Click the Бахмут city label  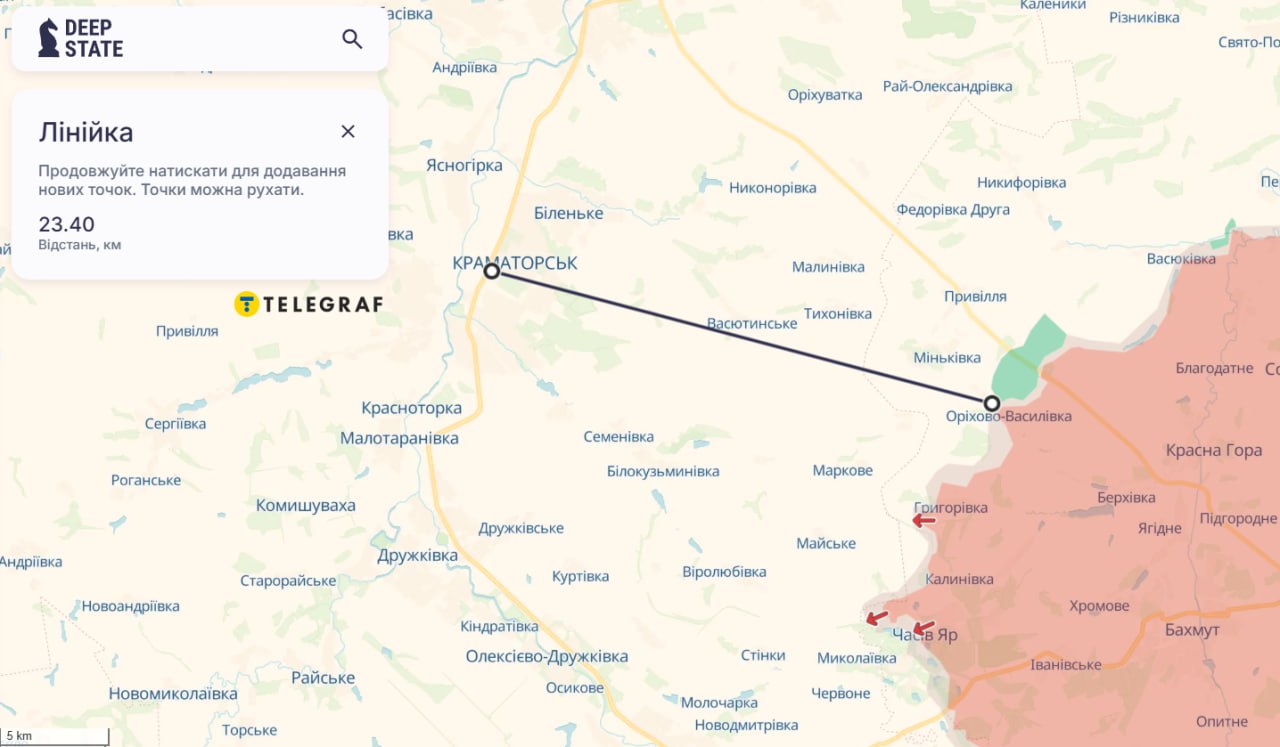pos(1192,630)
